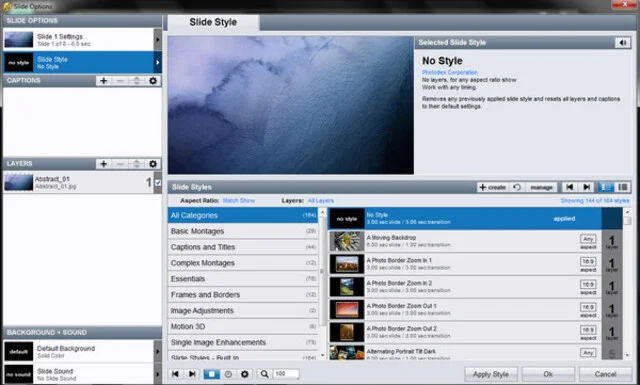Open Captions settings gear icon
Screen dimensions: 640x385
(x=153, y=81)
